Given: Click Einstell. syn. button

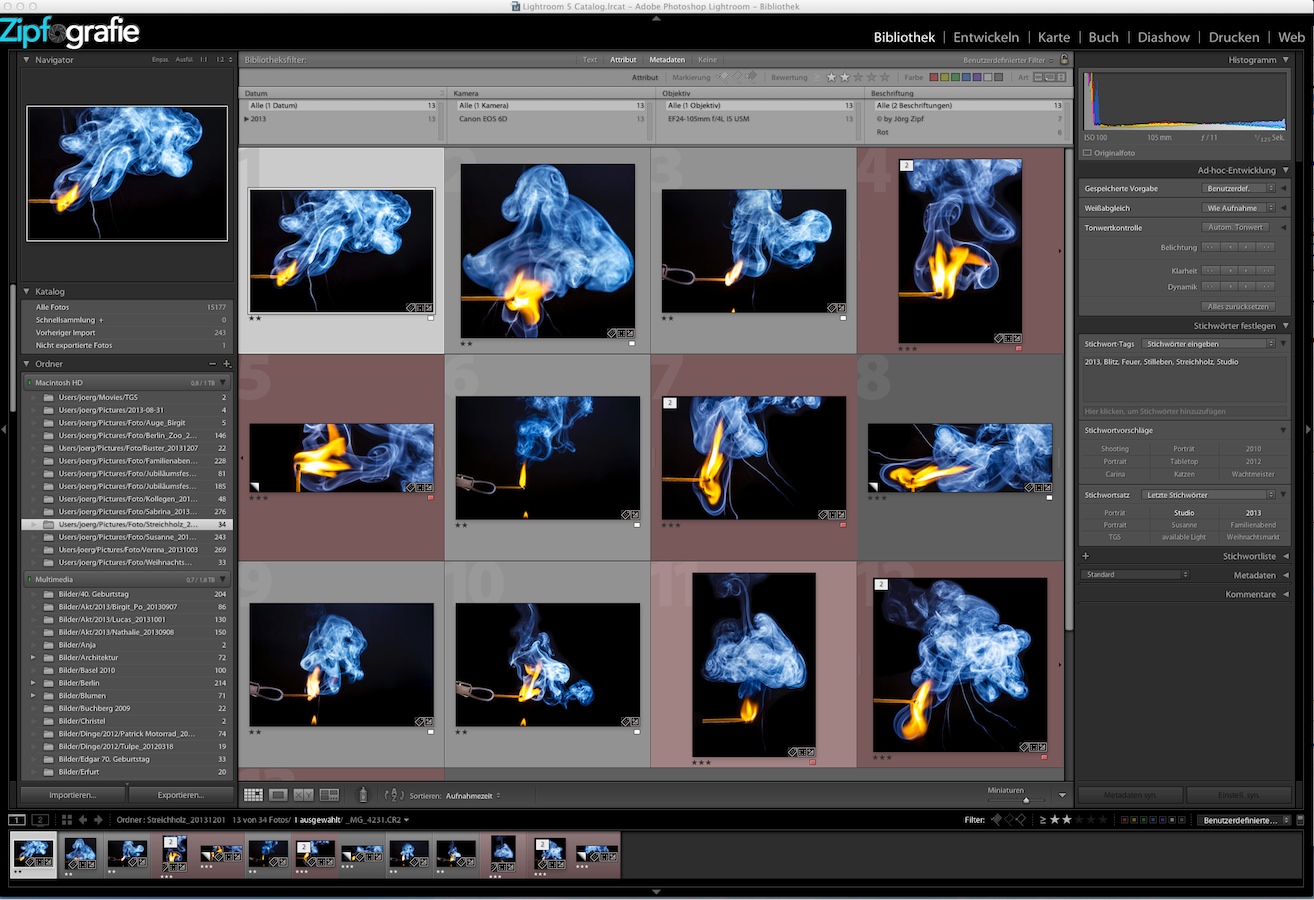Looking at the screenshot, I should 1239,795.
